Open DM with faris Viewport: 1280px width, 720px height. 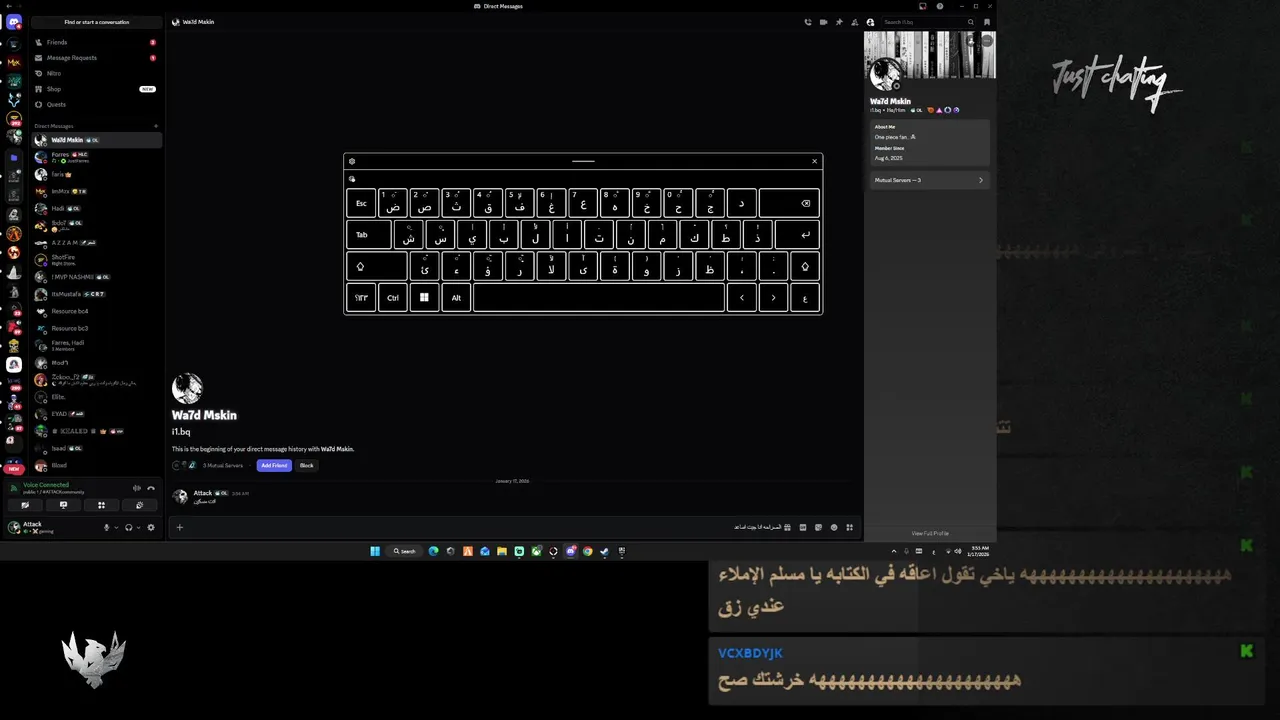[96, 174]
